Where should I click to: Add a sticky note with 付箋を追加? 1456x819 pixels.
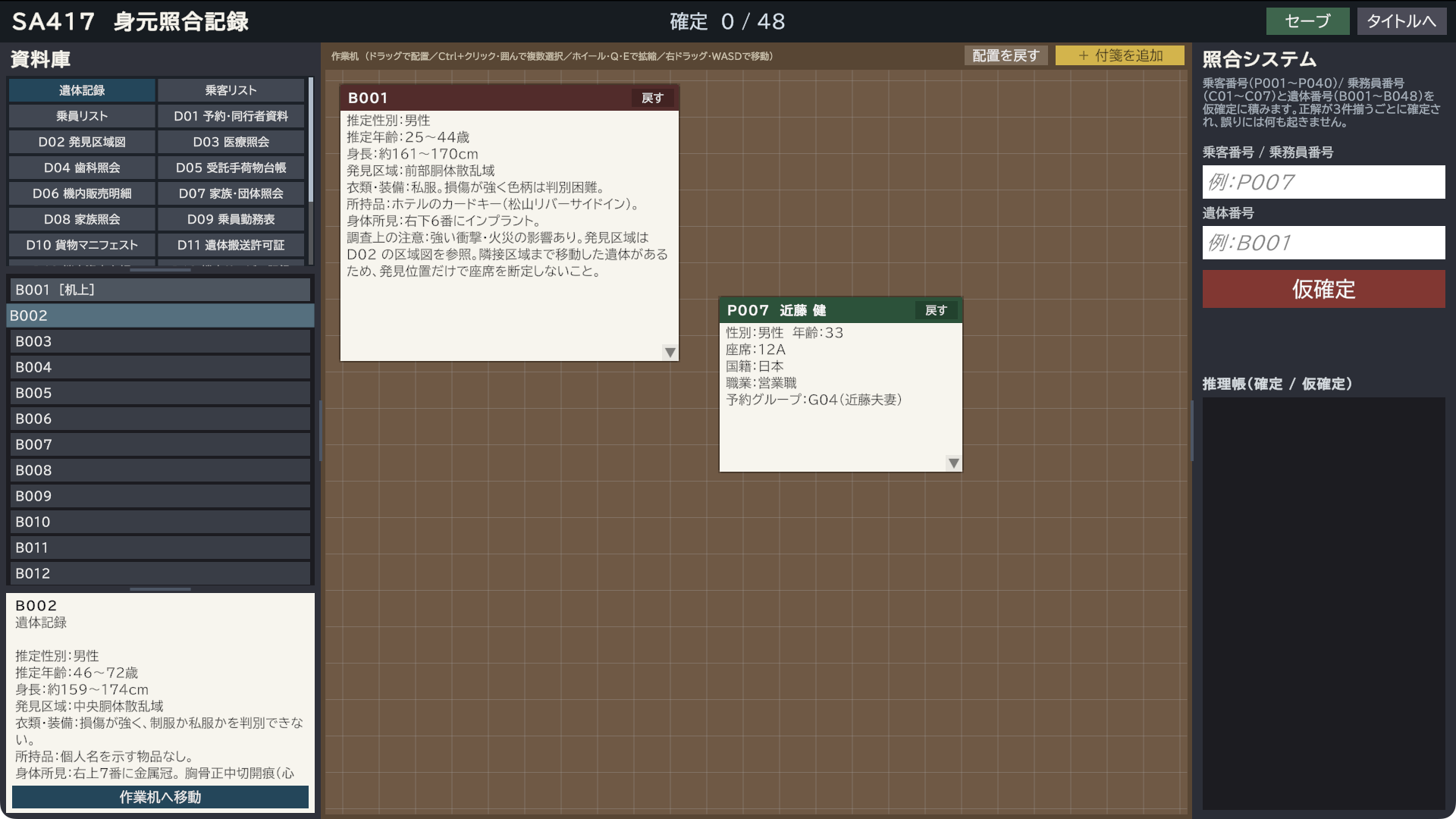(x=1120, y=55)
